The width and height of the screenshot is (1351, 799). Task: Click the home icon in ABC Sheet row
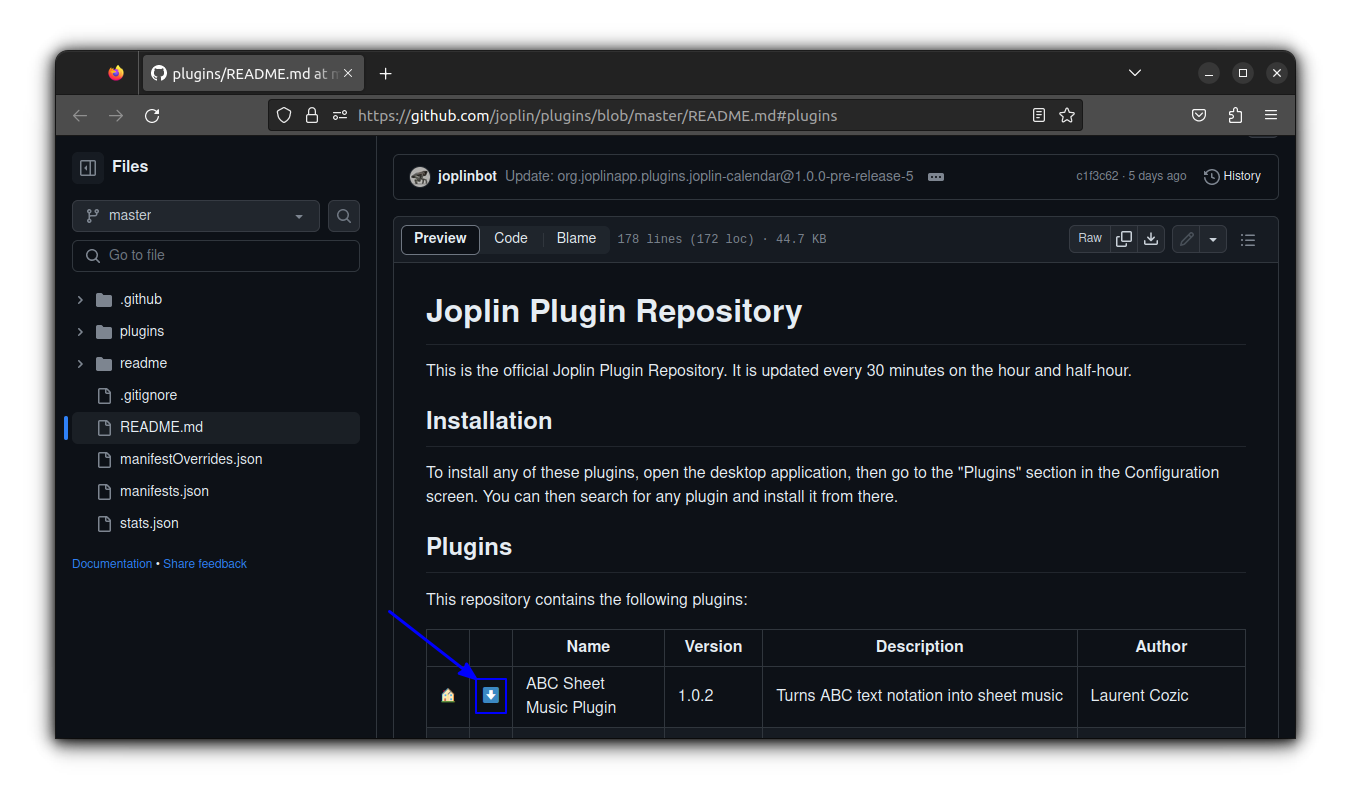[x=448, y=696]
